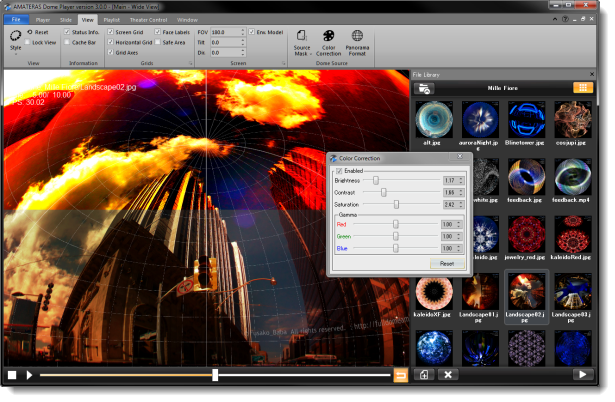The height and width of the screenshot is (402, 615).
Task: Remove item with the X button in File Library
Action: [448, 375]
